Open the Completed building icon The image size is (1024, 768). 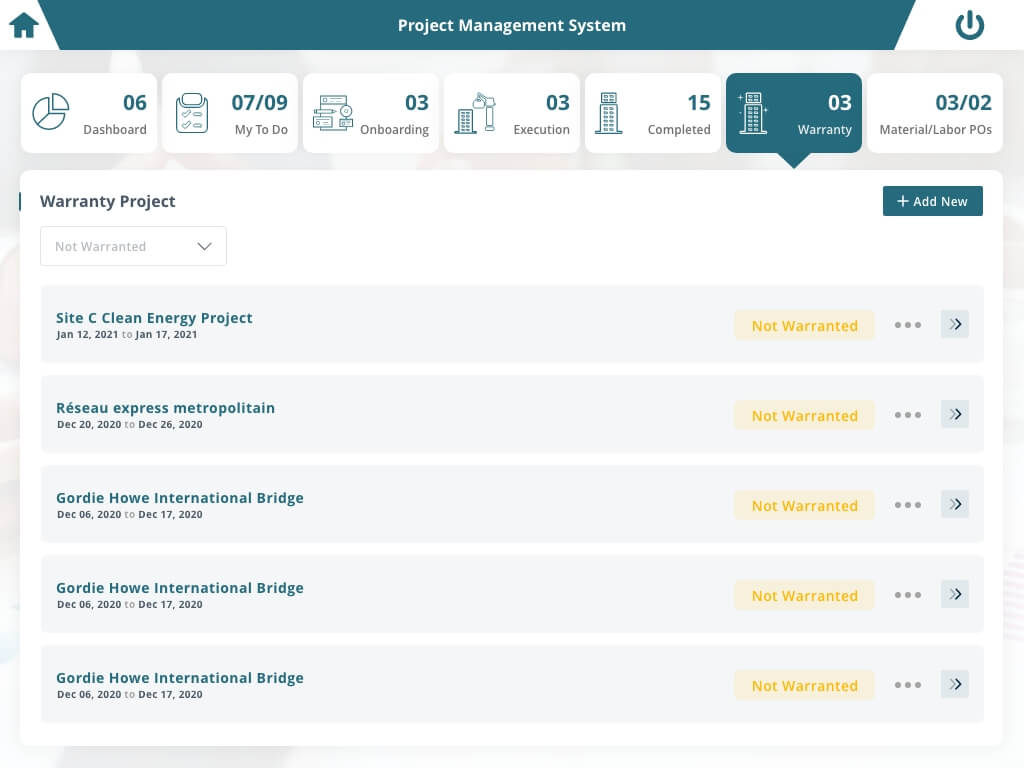[x=609, y=113]
